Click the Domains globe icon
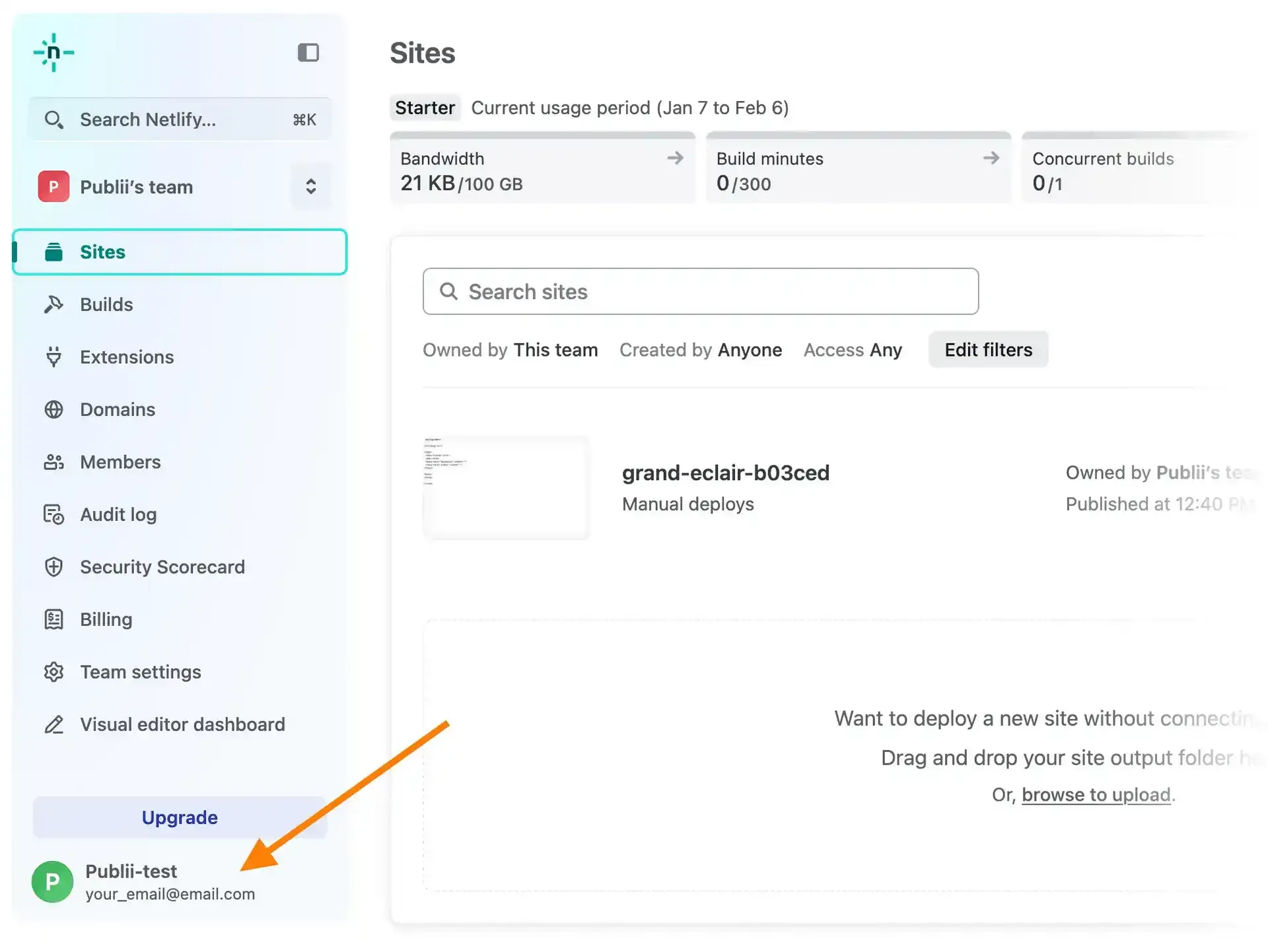Screen dimensions: 1268x952 tap(53, 409)
